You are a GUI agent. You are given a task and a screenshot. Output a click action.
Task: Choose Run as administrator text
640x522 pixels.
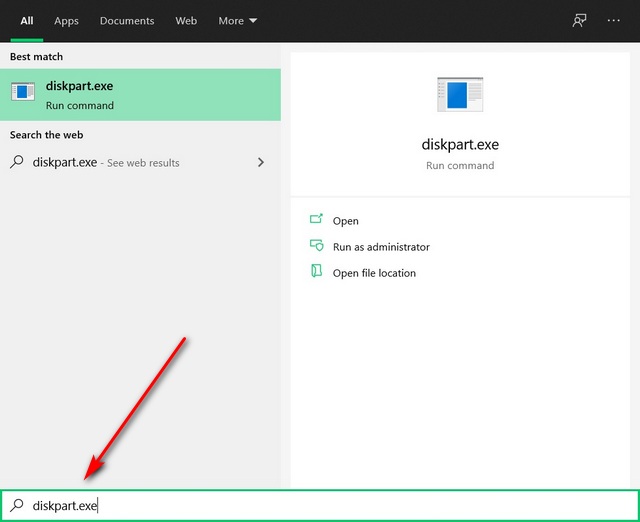point(381,247)
